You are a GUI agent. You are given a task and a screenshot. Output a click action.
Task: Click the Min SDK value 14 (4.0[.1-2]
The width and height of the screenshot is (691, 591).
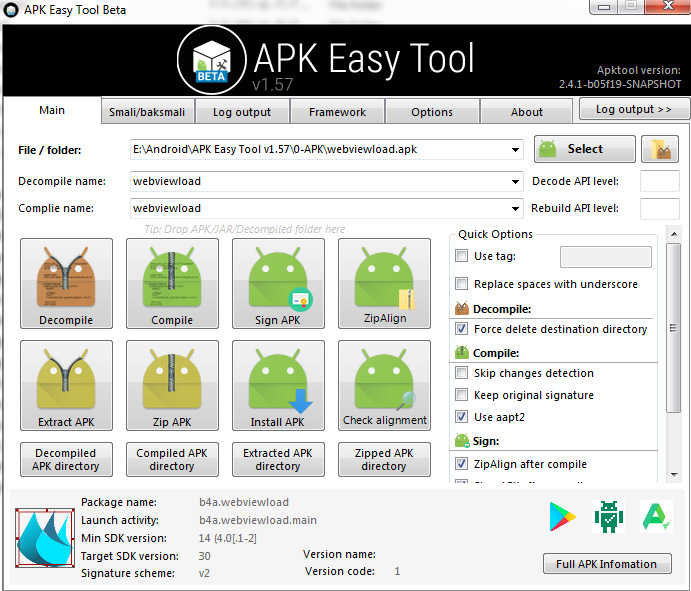pos(227,538)
